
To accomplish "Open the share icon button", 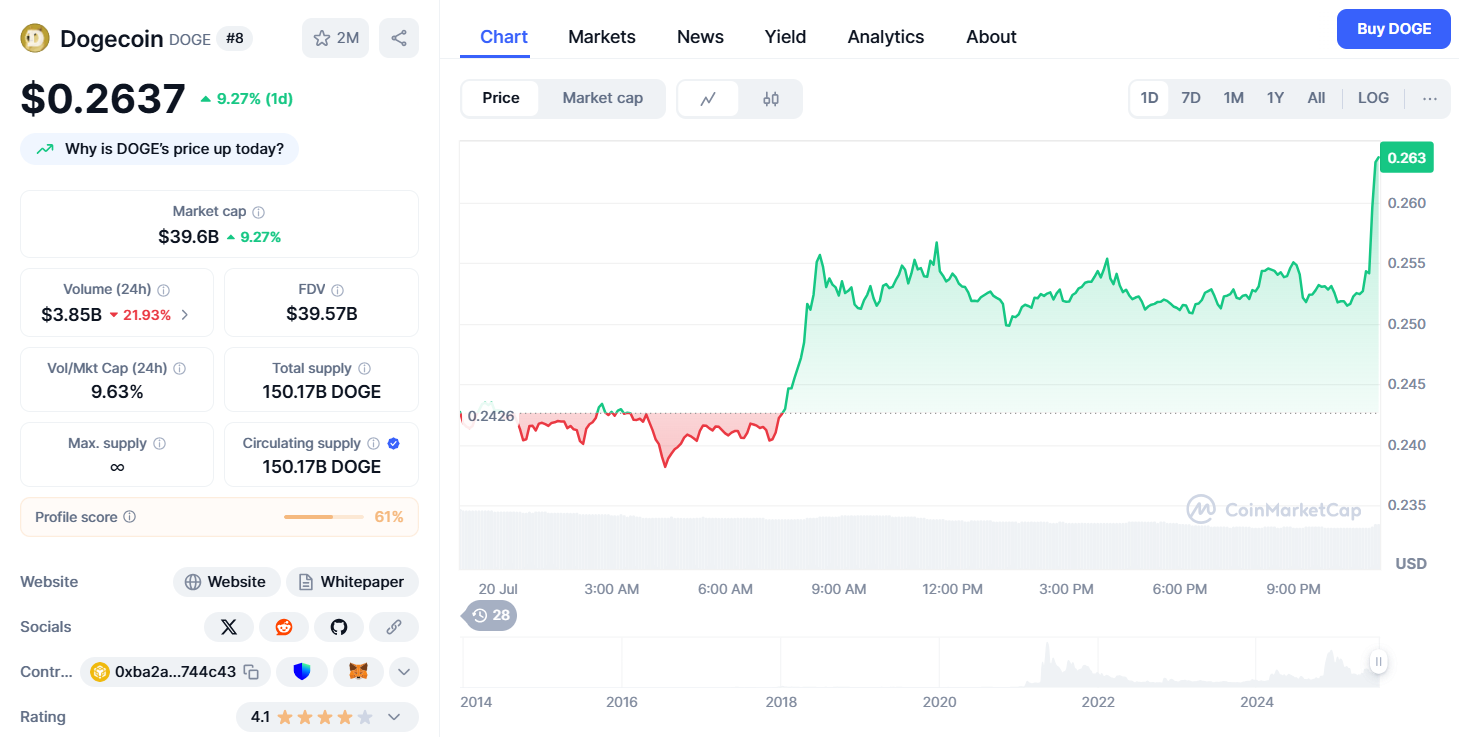I will point(399,38).
